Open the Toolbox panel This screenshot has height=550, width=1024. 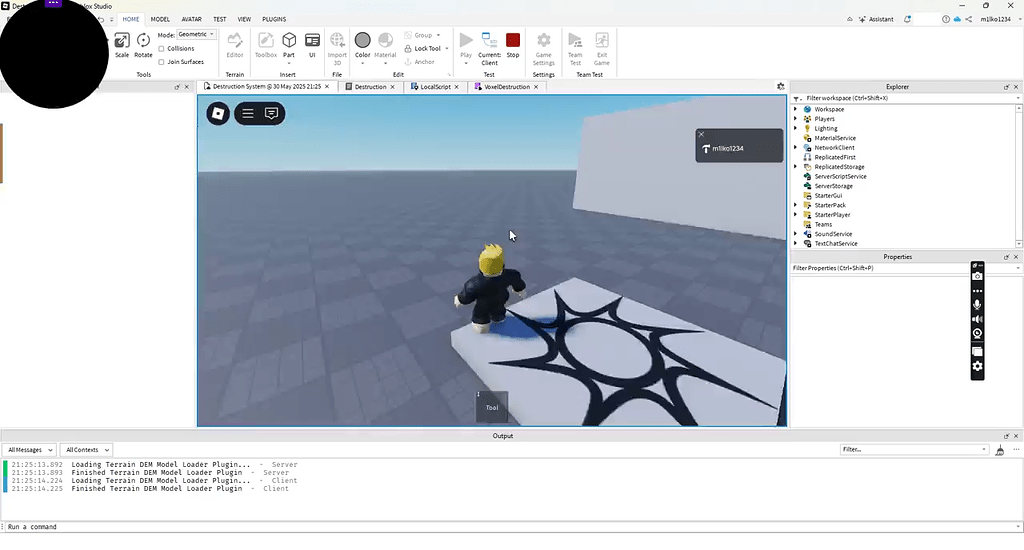pos(266,45)
